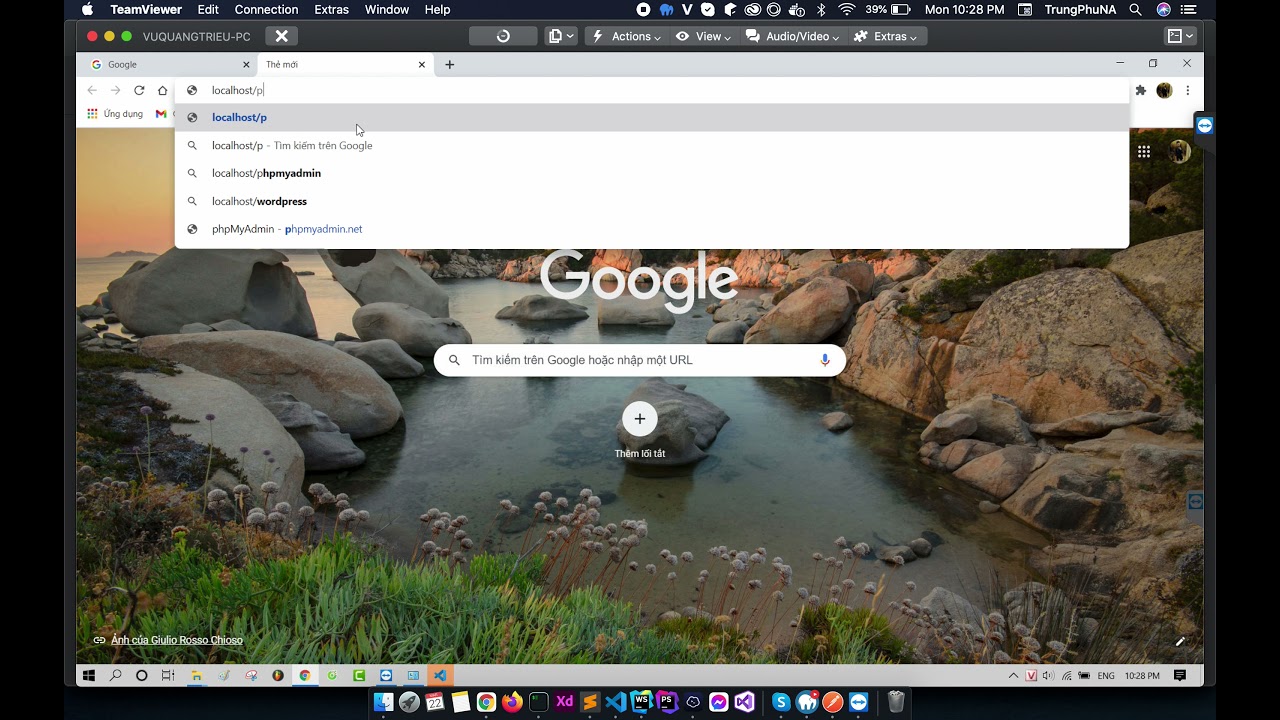
Task: Select the 'Thẻ mới' Chrome tab
Action: pos(344,64)
